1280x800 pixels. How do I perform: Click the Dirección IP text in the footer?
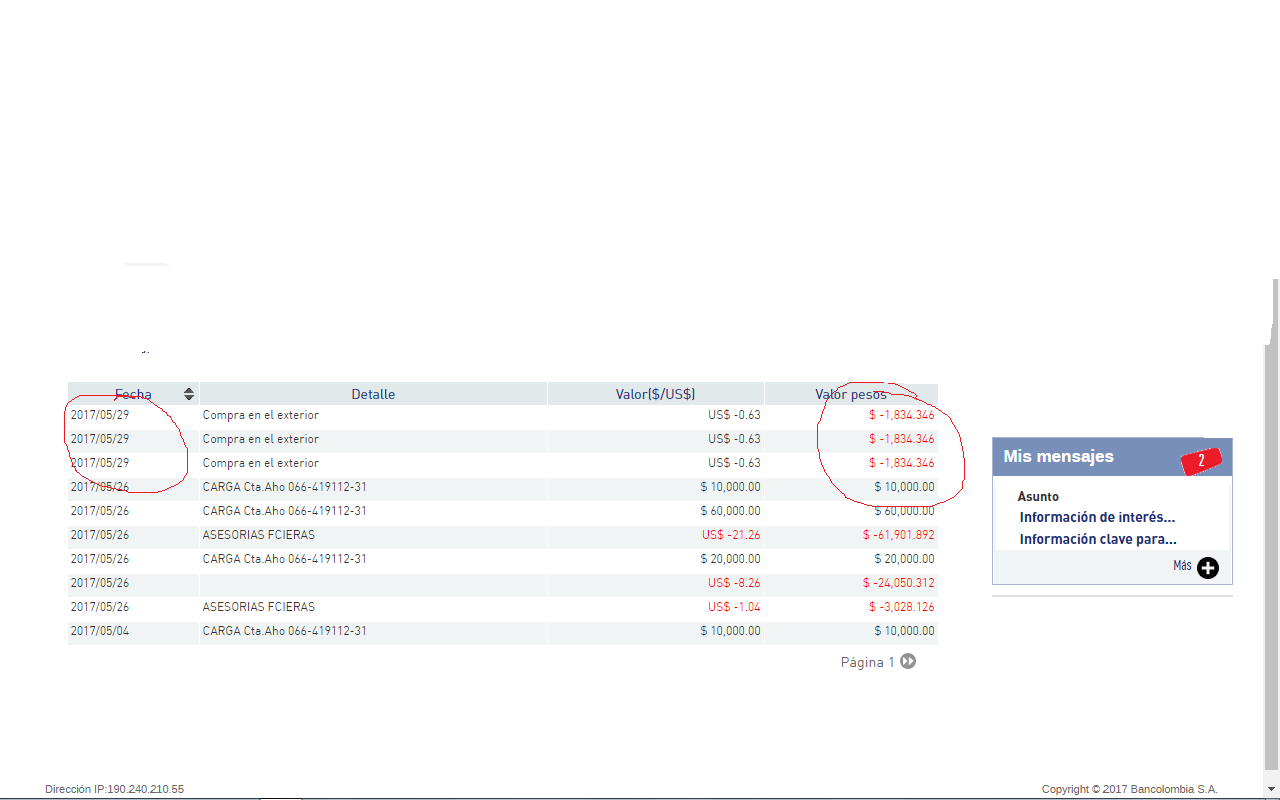(114, 789)
